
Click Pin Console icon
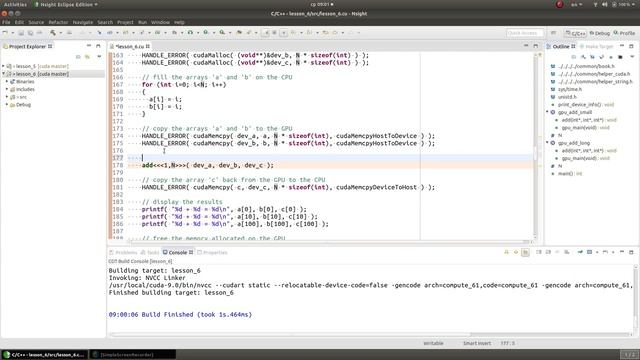tap(580, 253)
